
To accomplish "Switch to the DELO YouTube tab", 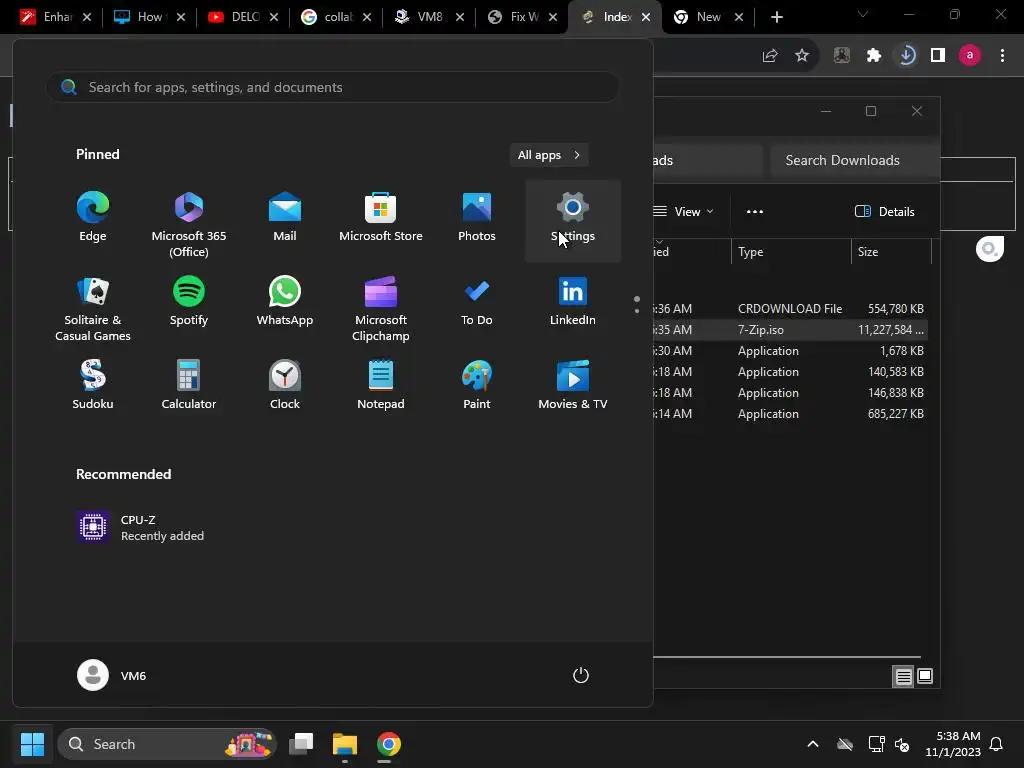I will 242,17.
